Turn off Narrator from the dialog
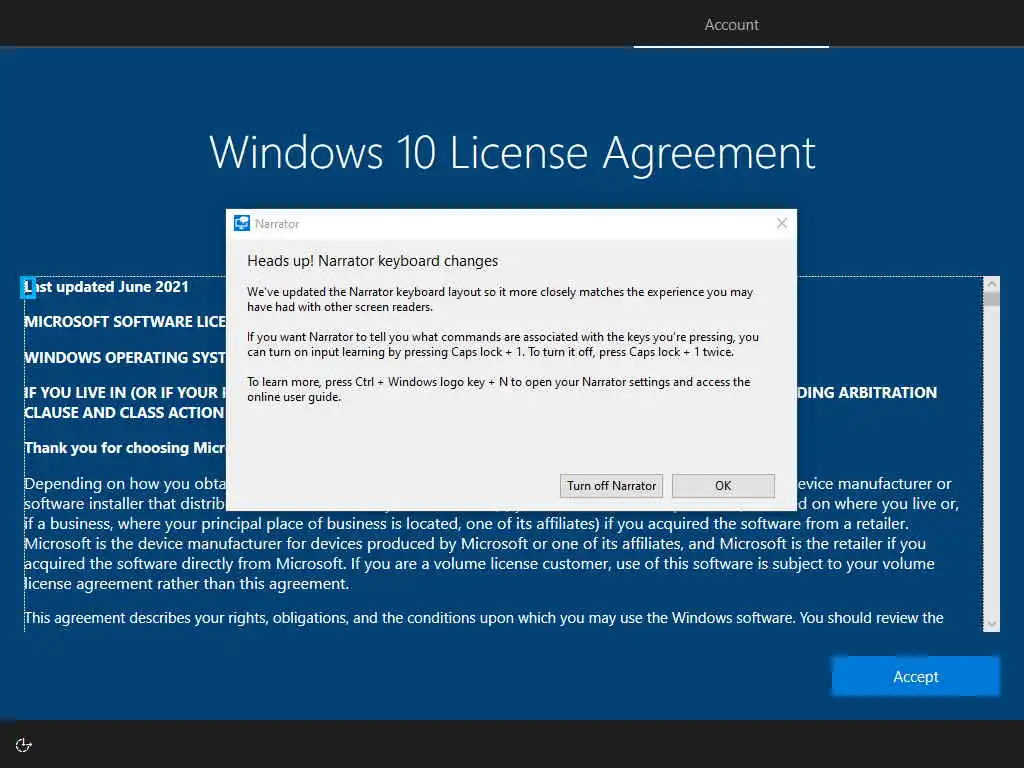Screen dimensions: 1024x768 pos(611,486)
